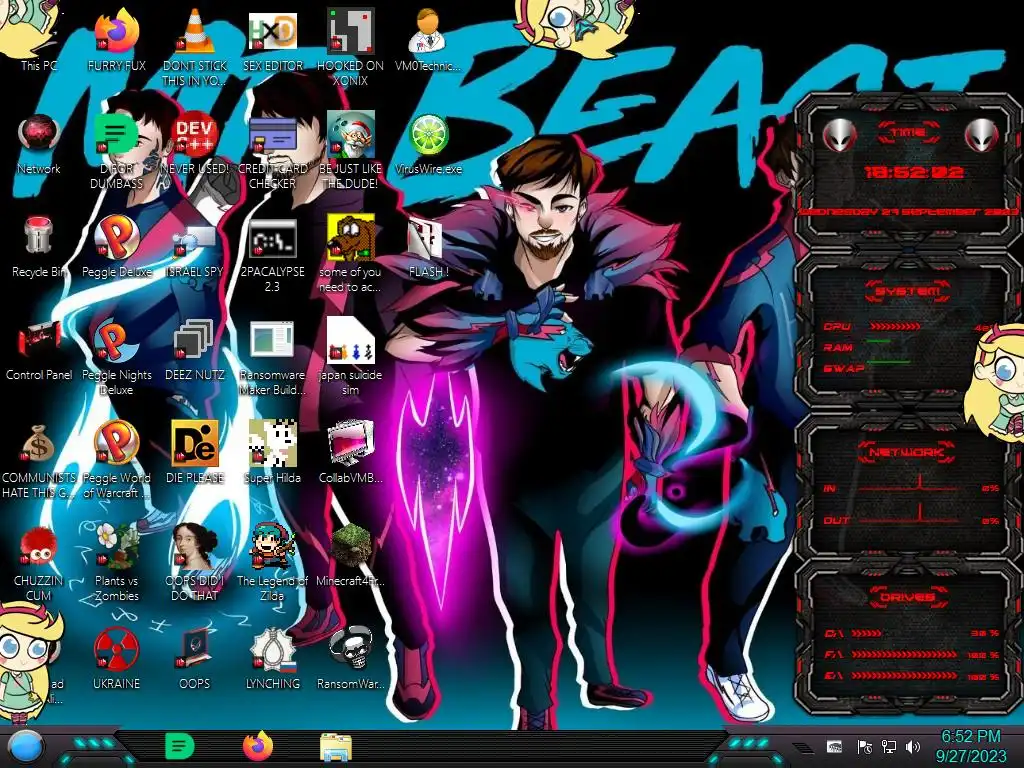This screenshot has width=1024, height=768.
Task: Click the volume speaker tray icon
Action: point(913,746)
